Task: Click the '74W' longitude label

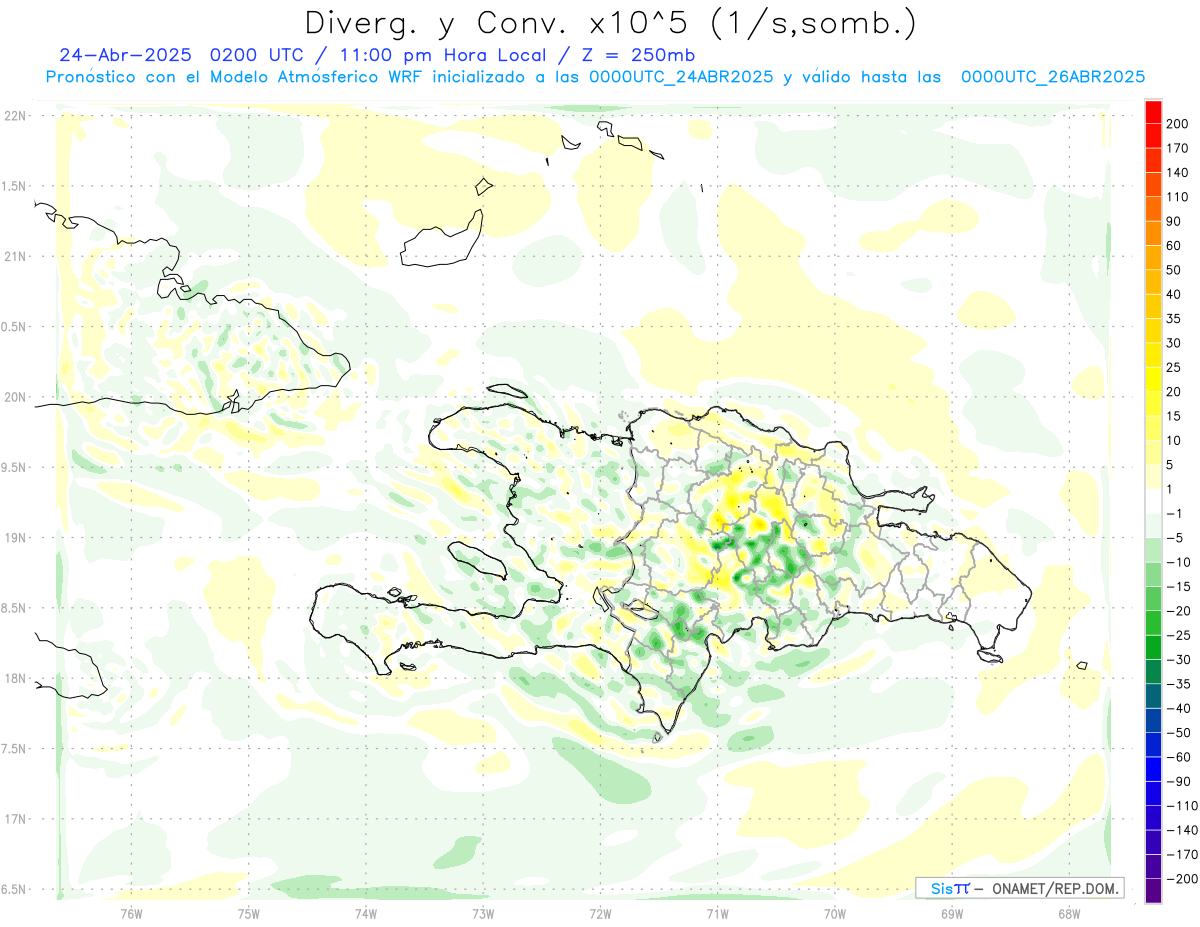Action: (x=366, y=914)
